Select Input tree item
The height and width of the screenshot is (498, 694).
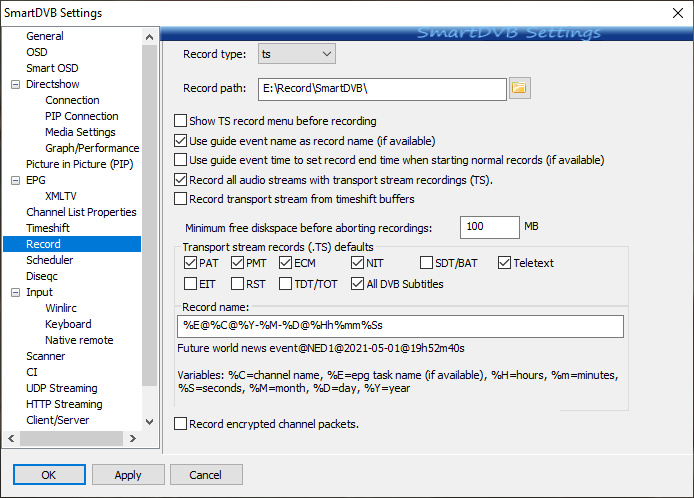coord(39,292)
